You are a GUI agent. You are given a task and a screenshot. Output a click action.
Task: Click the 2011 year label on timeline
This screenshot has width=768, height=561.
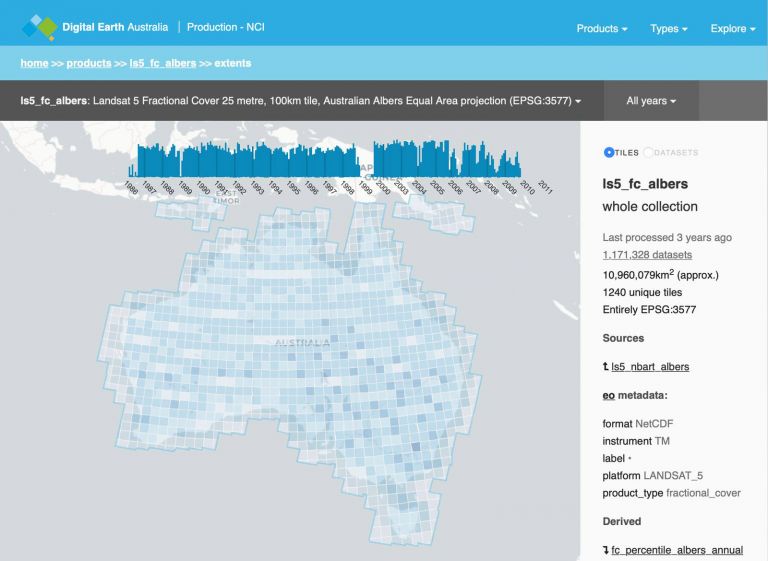click(x=545, y=188)
